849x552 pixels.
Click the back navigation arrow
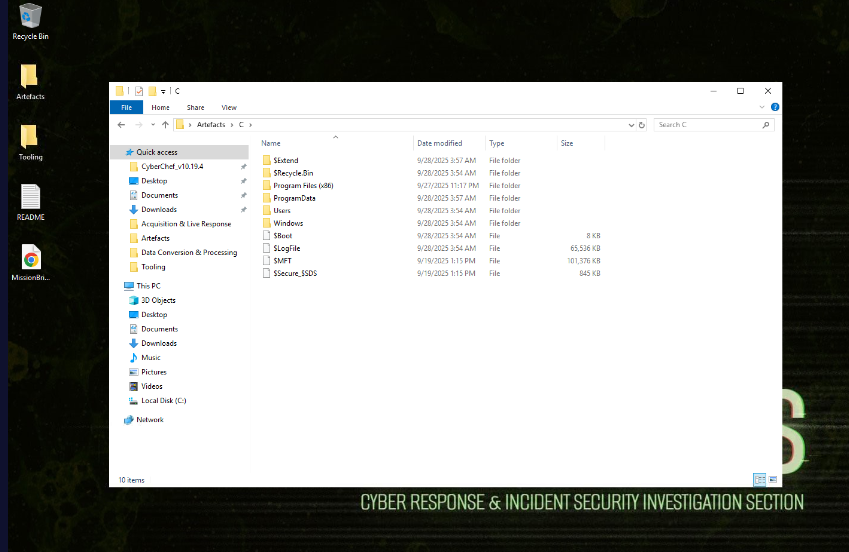tap(122, 125)
